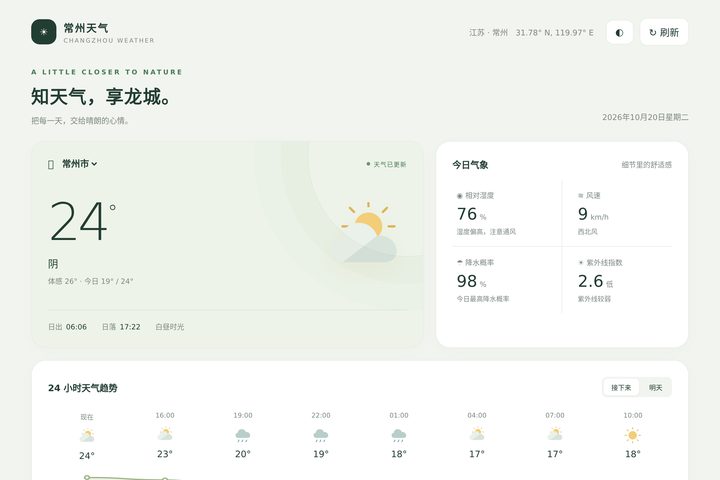Click the location pin icon beside 常州市
This screenshot has width=720, height=480.
click(51, 164)
